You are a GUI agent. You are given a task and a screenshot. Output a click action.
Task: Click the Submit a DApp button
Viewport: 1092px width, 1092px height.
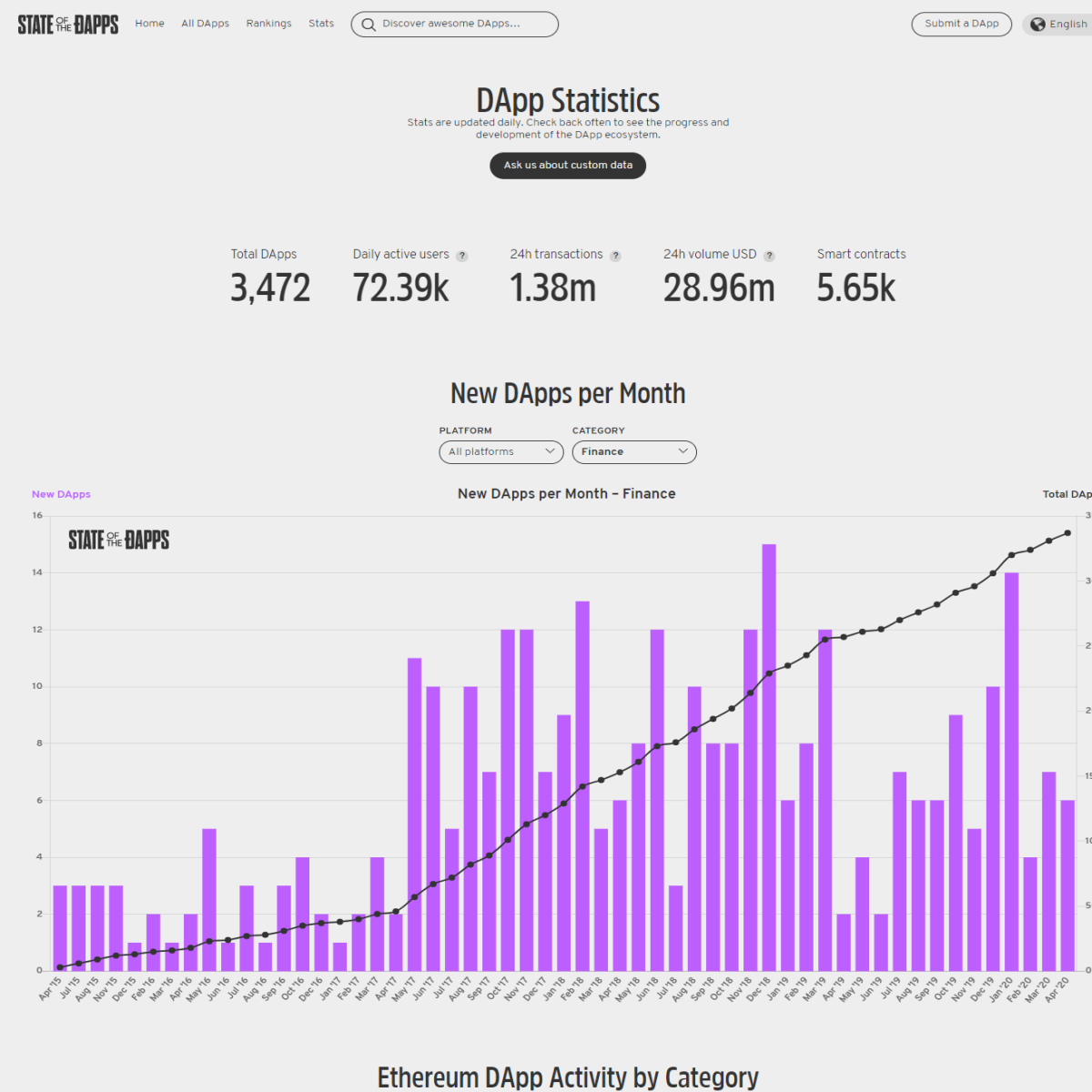pos(962,24)
